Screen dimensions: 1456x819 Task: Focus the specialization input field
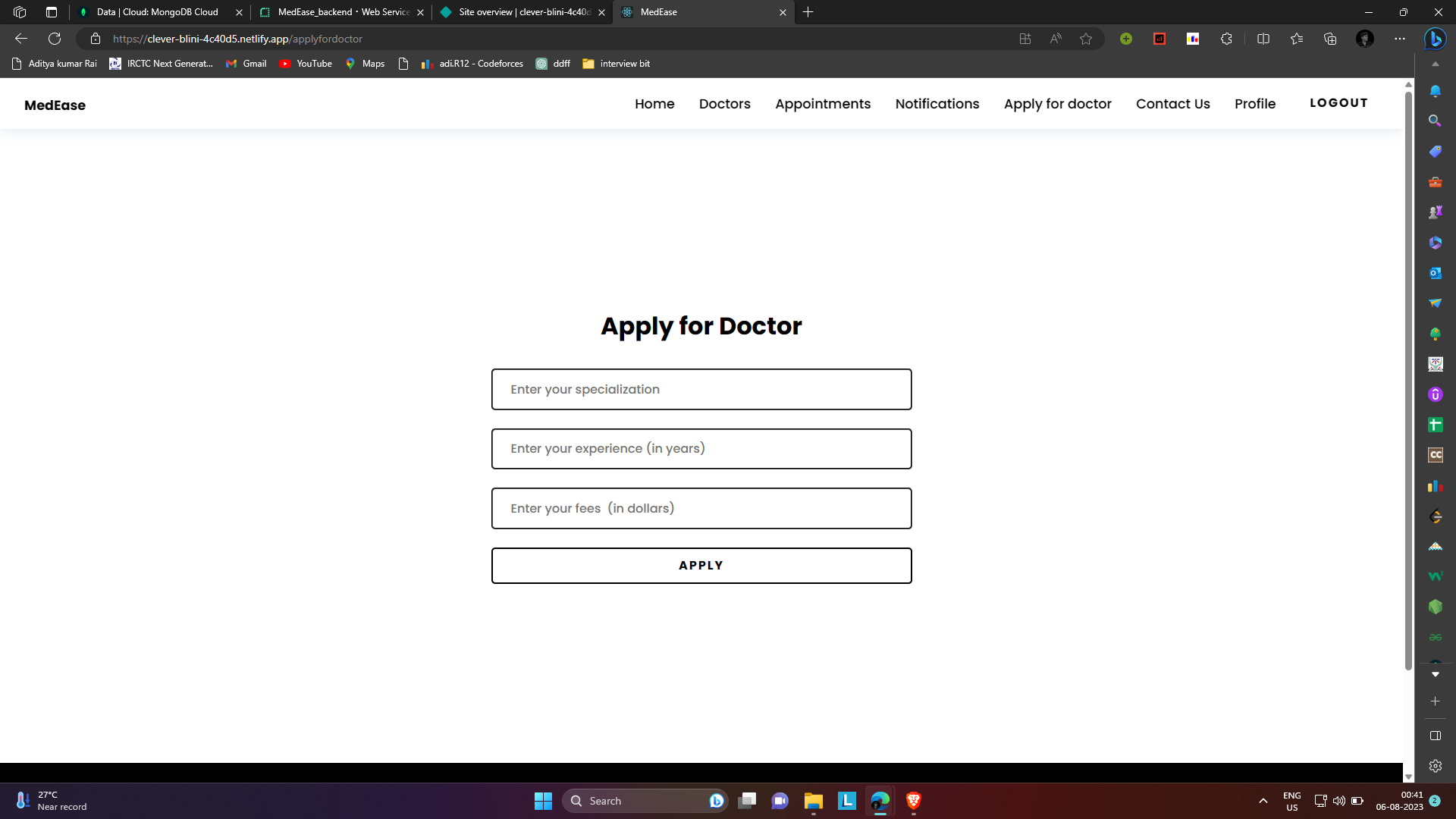(701, 389)
